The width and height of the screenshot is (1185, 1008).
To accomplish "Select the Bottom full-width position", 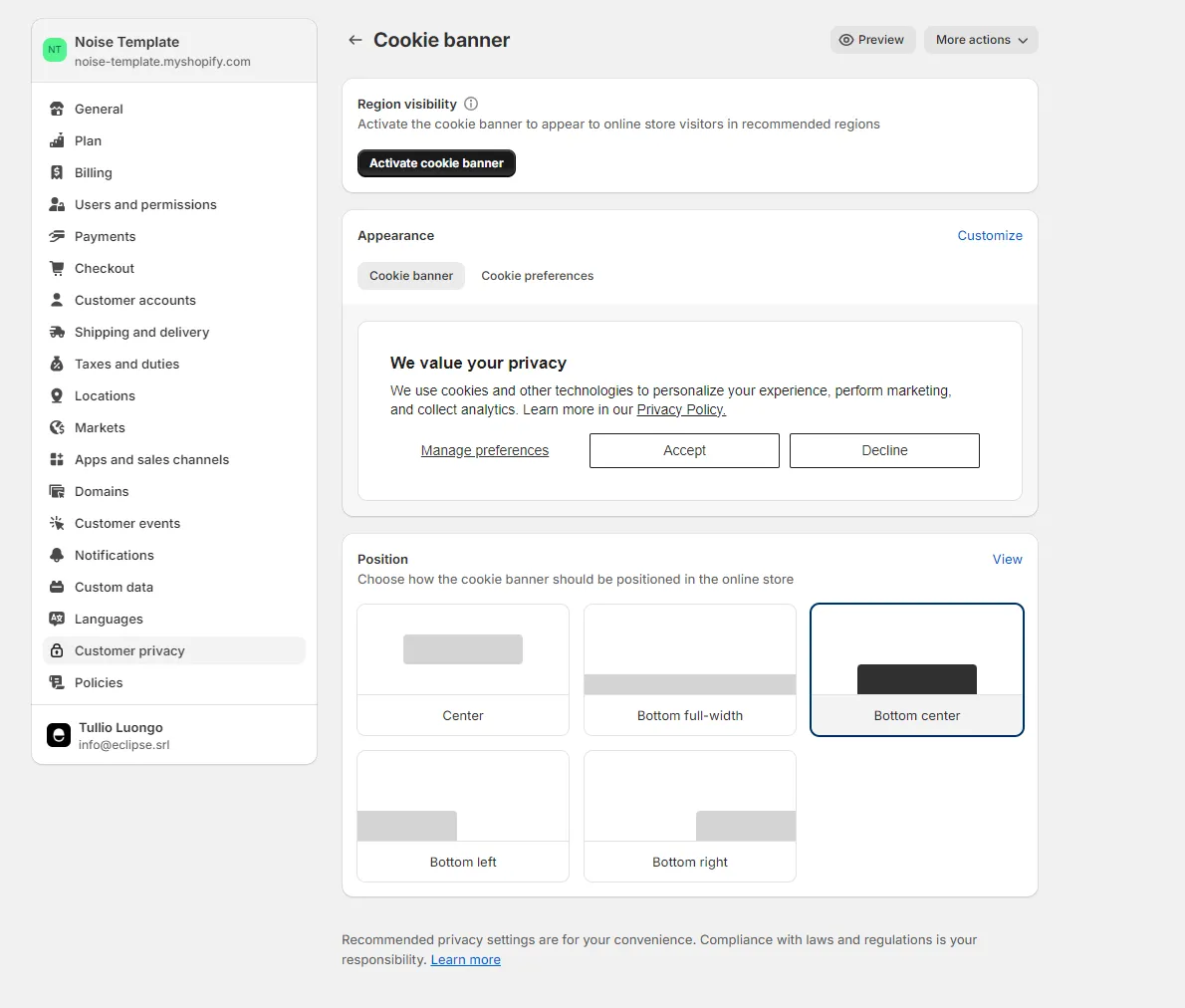I will pos(689,669).
